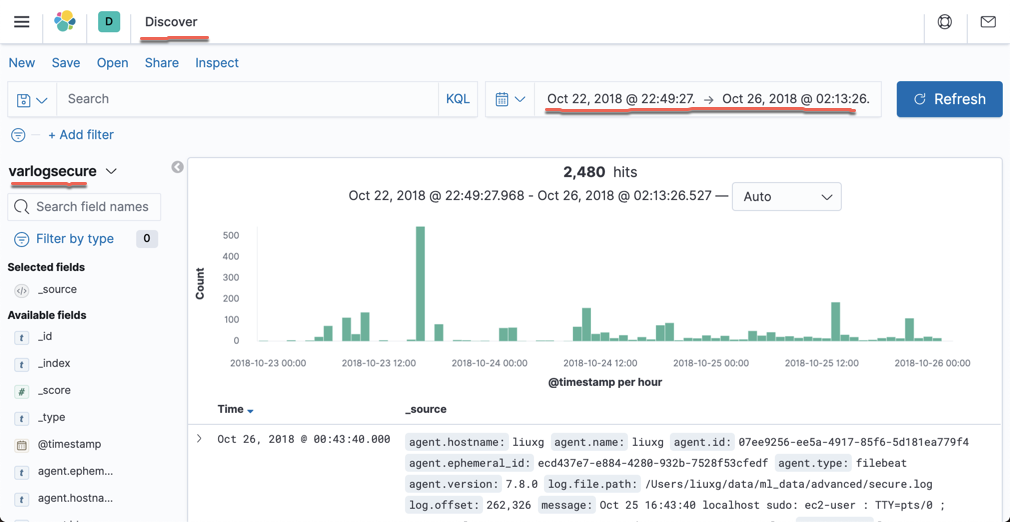Viewport: 1010px width, 522px height.
Task: Click the _score number type icon
Action: [x=22, y=391]
